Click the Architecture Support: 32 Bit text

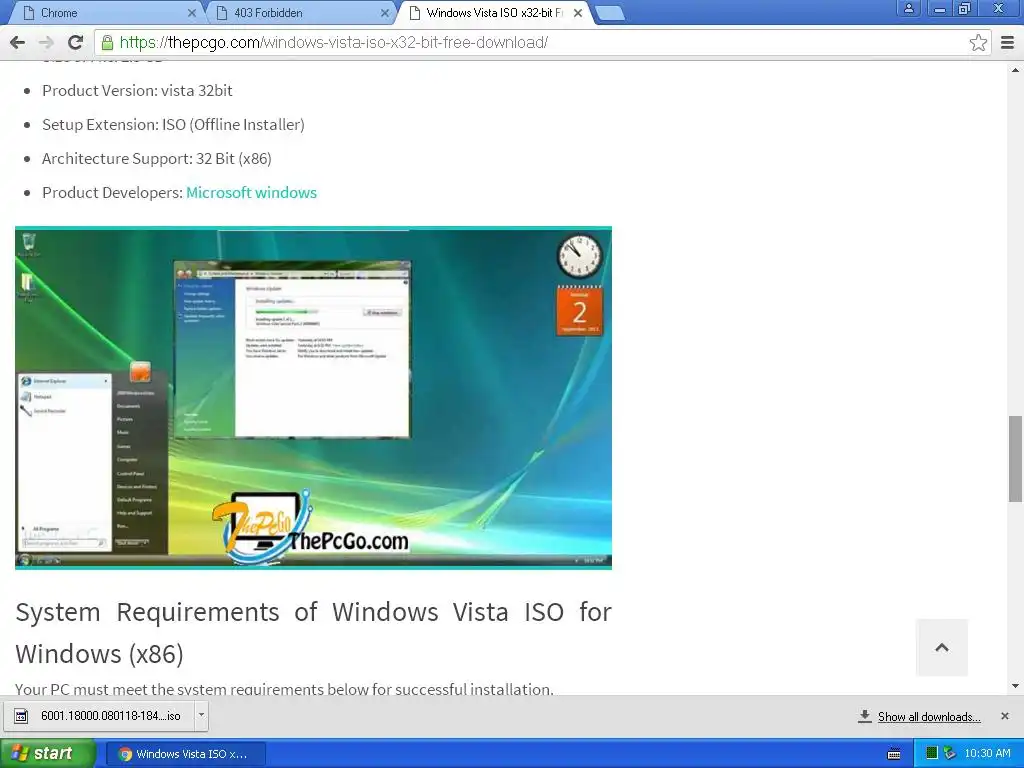(x=157, y=159)
